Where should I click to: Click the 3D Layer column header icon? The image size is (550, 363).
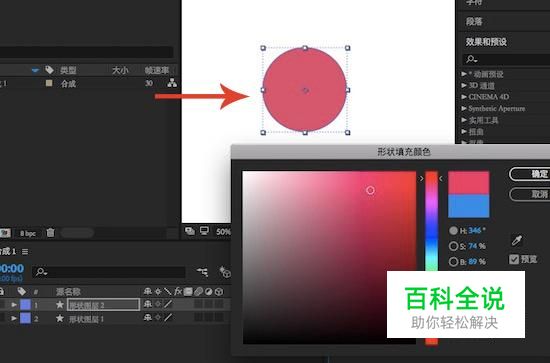pos(219,291)
